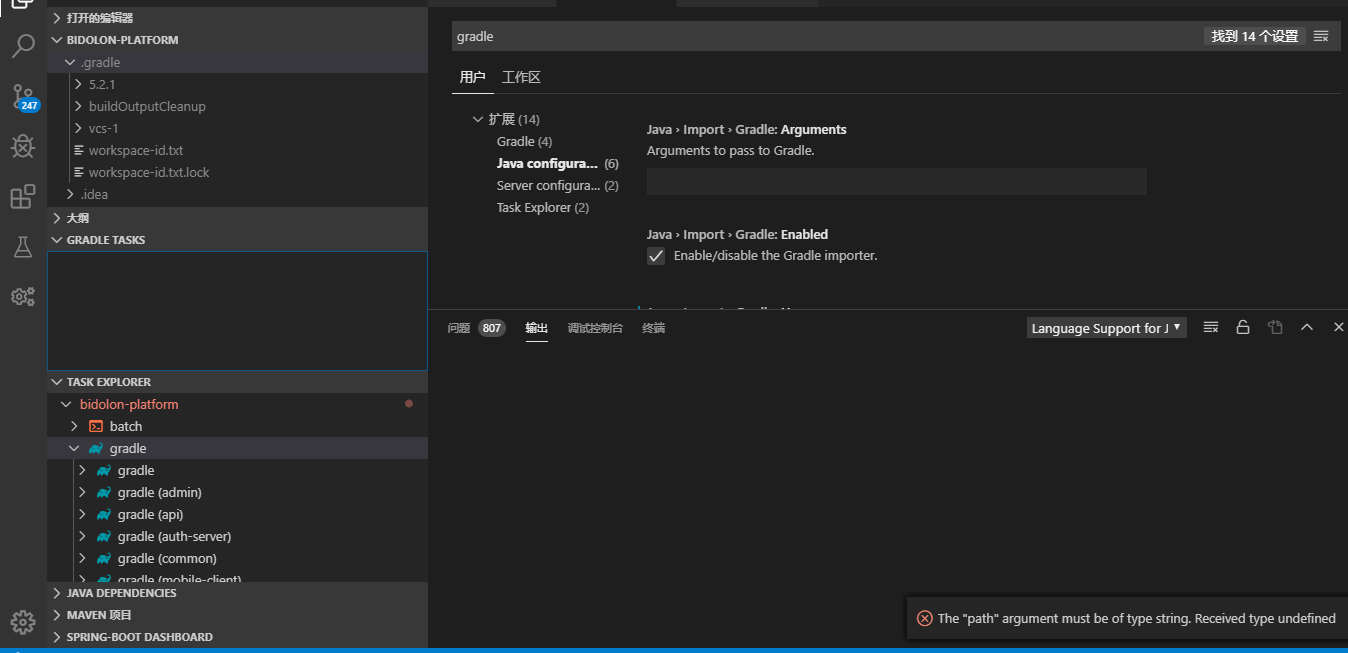Open the Extensions view
Screen dimensions: 1348x653
point(23,196)
